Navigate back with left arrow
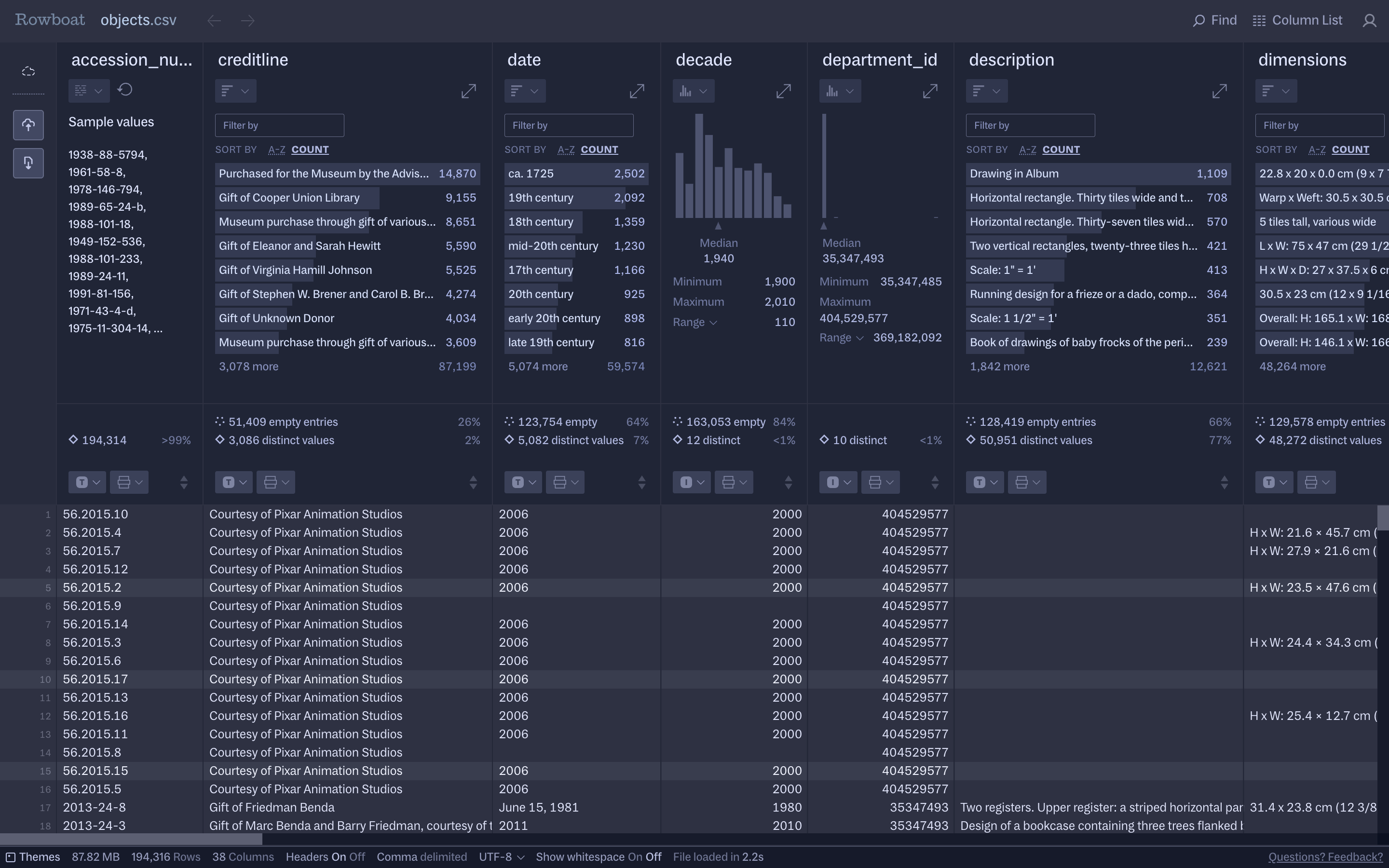The height and width of the screenshot is (868, 1389). click(x=214, y=21)
